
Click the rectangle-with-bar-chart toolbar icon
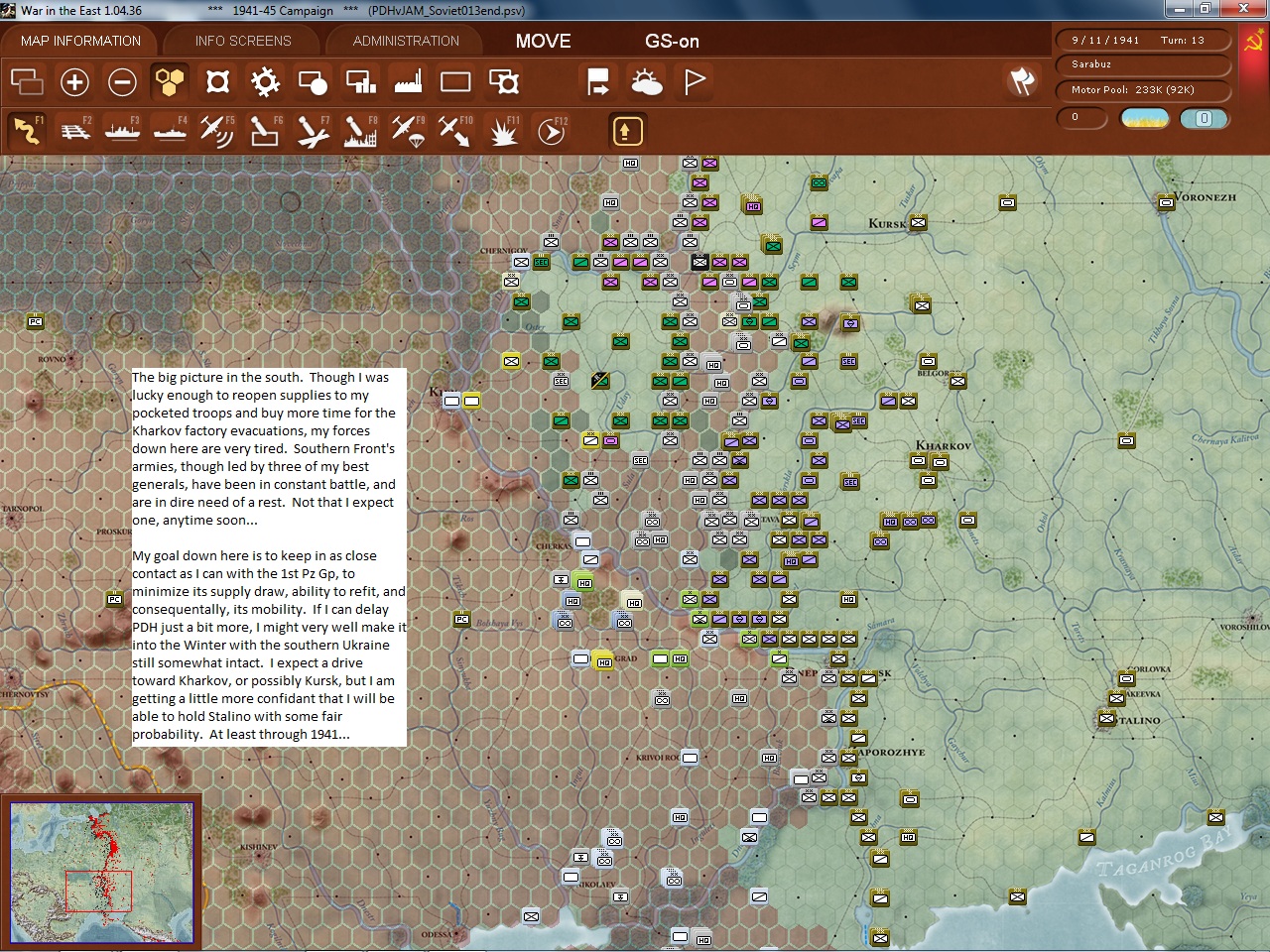tap(360, 81)
